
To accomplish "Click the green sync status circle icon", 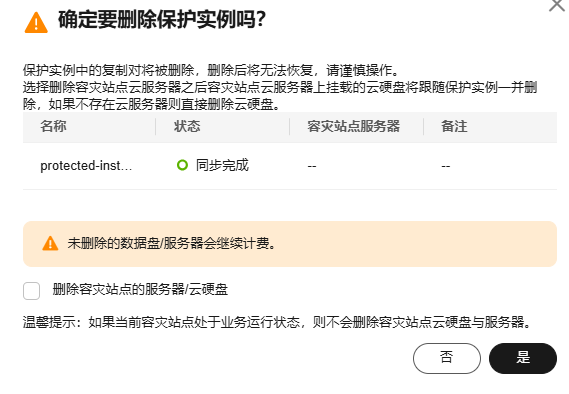I will [182, 165].
